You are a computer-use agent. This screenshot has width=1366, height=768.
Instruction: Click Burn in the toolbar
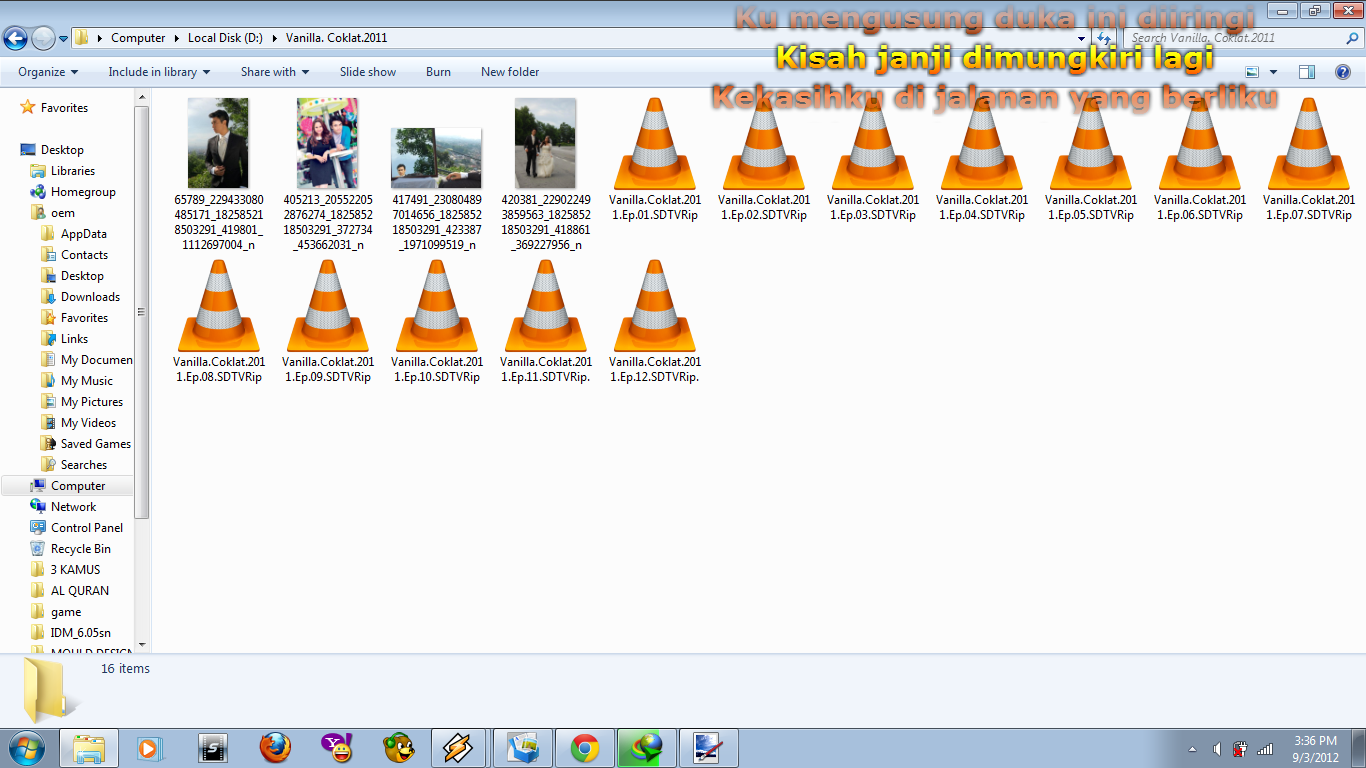coord(438,72)
